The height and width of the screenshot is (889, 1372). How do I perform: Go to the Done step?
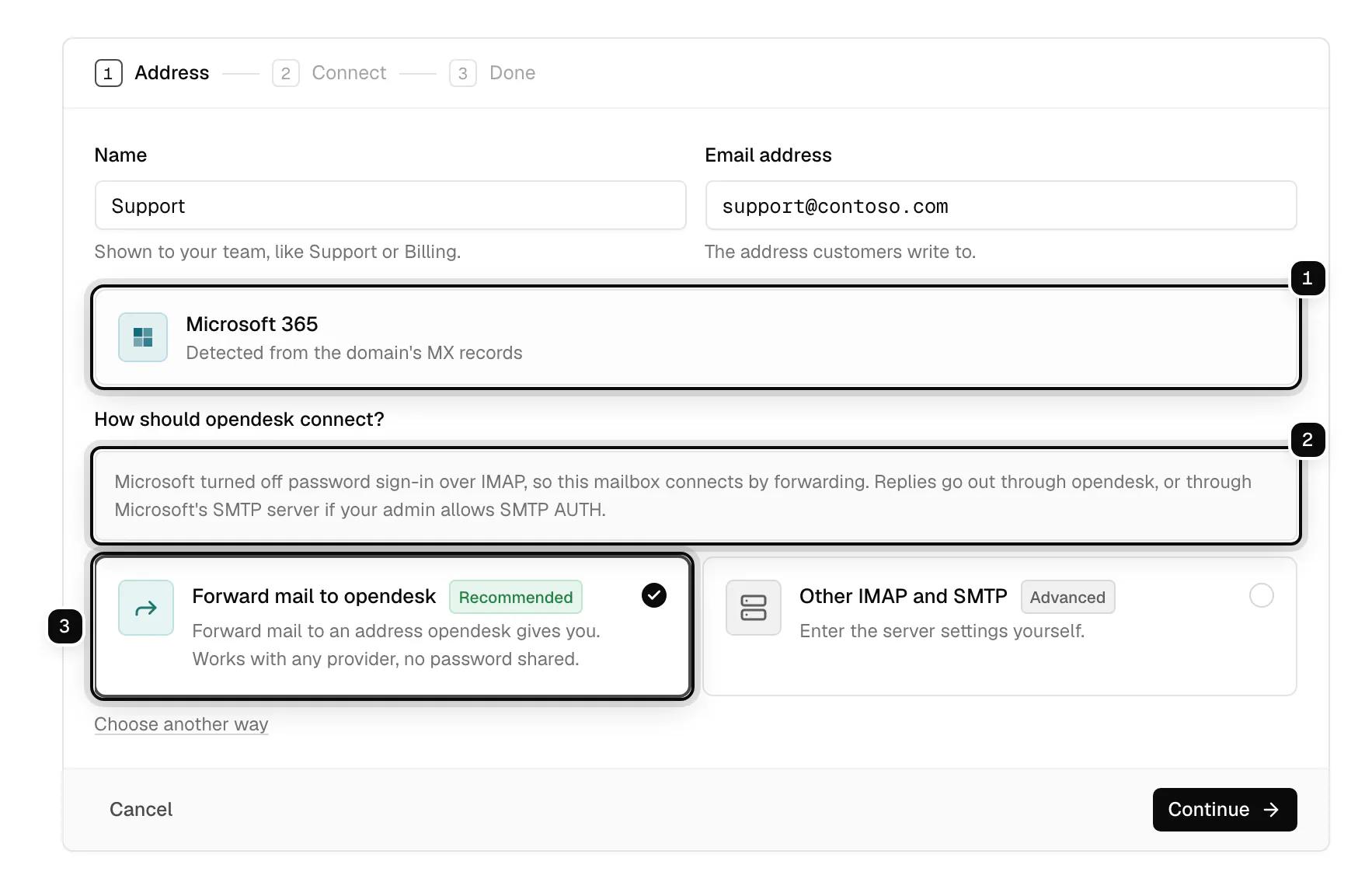pyautogui.click(x=493, y=73)
